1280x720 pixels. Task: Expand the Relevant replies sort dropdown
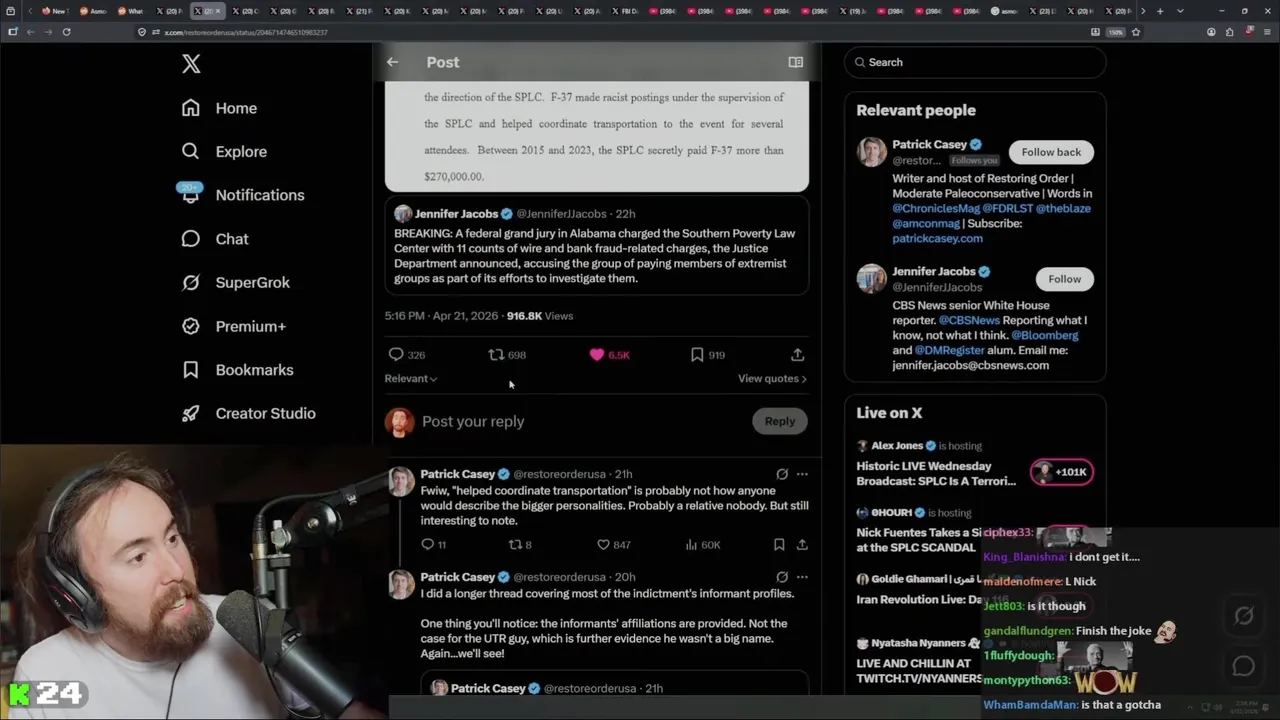click(x=411, y=379)
